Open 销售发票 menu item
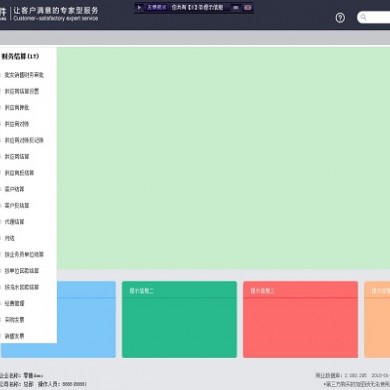The height and width of the screenshot is (390, 390). (x=14, y=336)
